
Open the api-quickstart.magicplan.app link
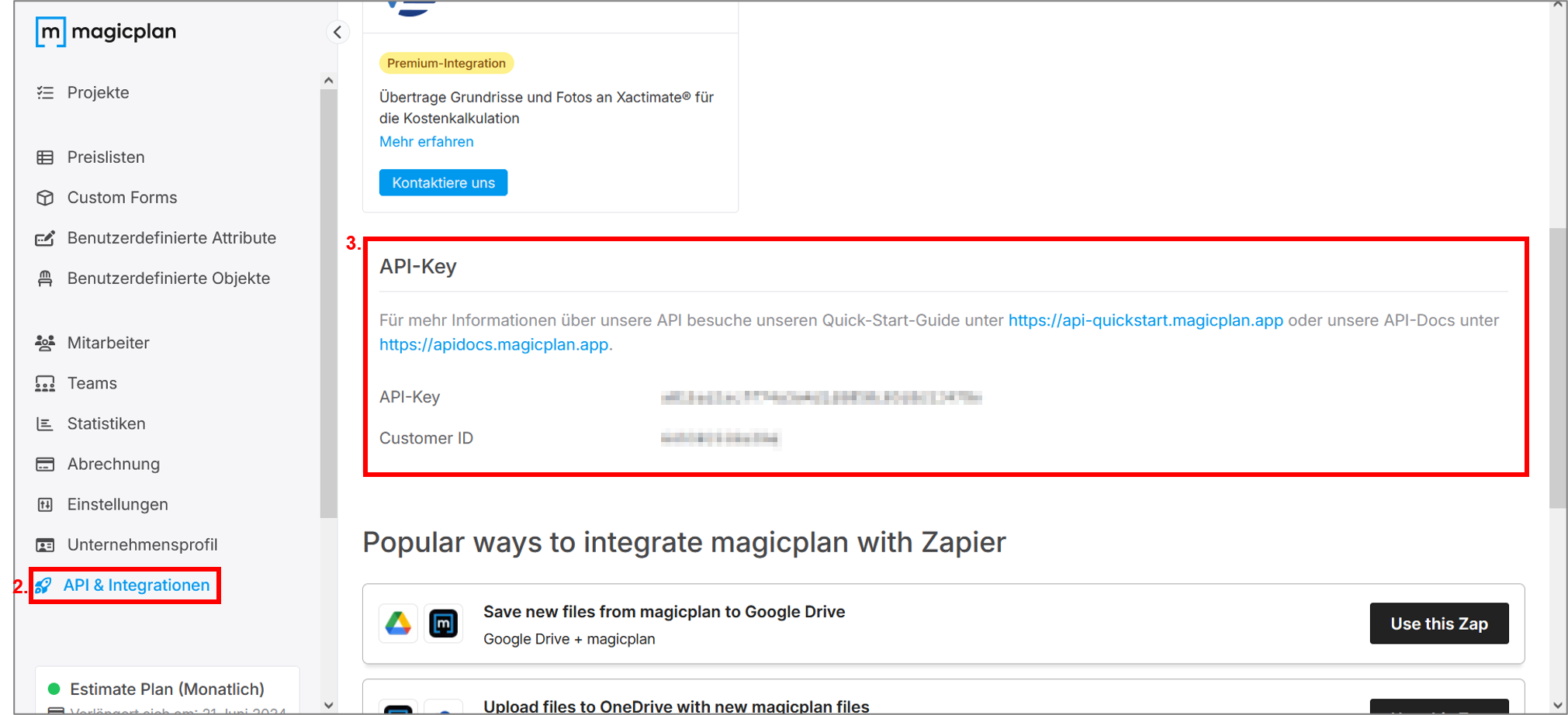[1145, 320]
